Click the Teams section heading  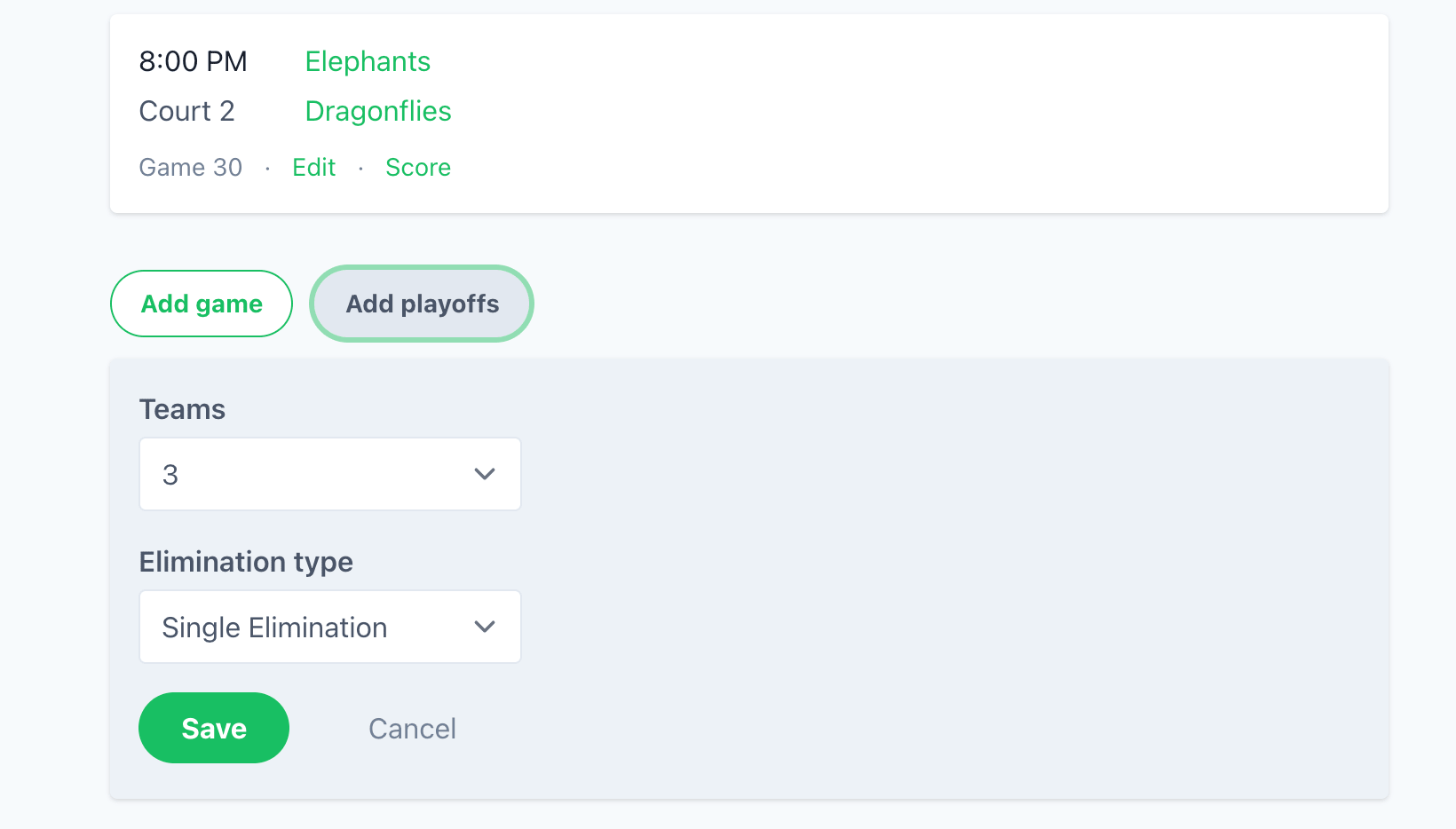click(182, 409)
